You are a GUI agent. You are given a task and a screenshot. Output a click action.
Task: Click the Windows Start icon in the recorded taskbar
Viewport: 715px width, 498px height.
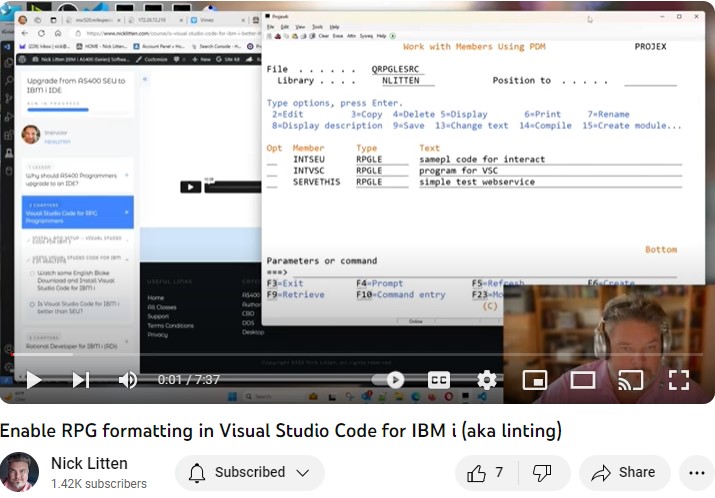click(232, 396)
